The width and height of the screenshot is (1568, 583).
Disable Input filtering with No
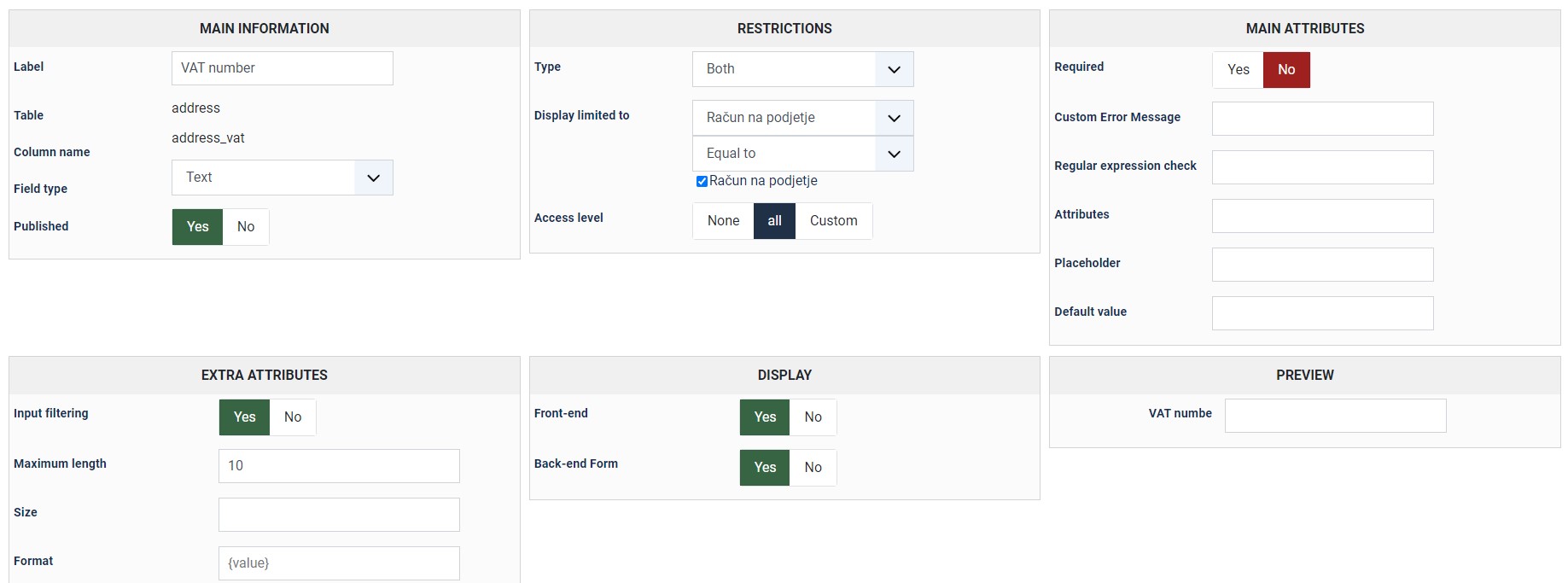(293, 417)
